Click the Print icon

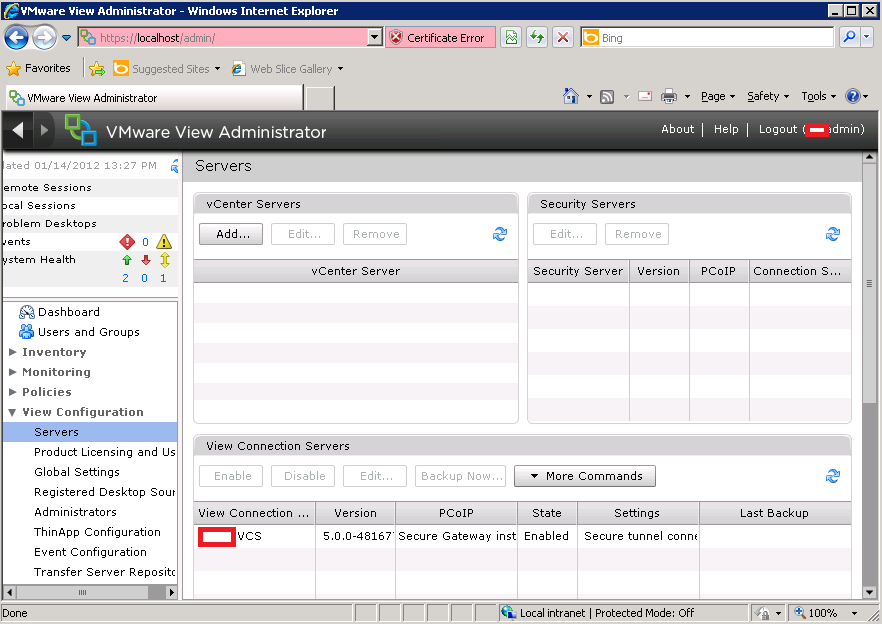(x=669, y=97)
